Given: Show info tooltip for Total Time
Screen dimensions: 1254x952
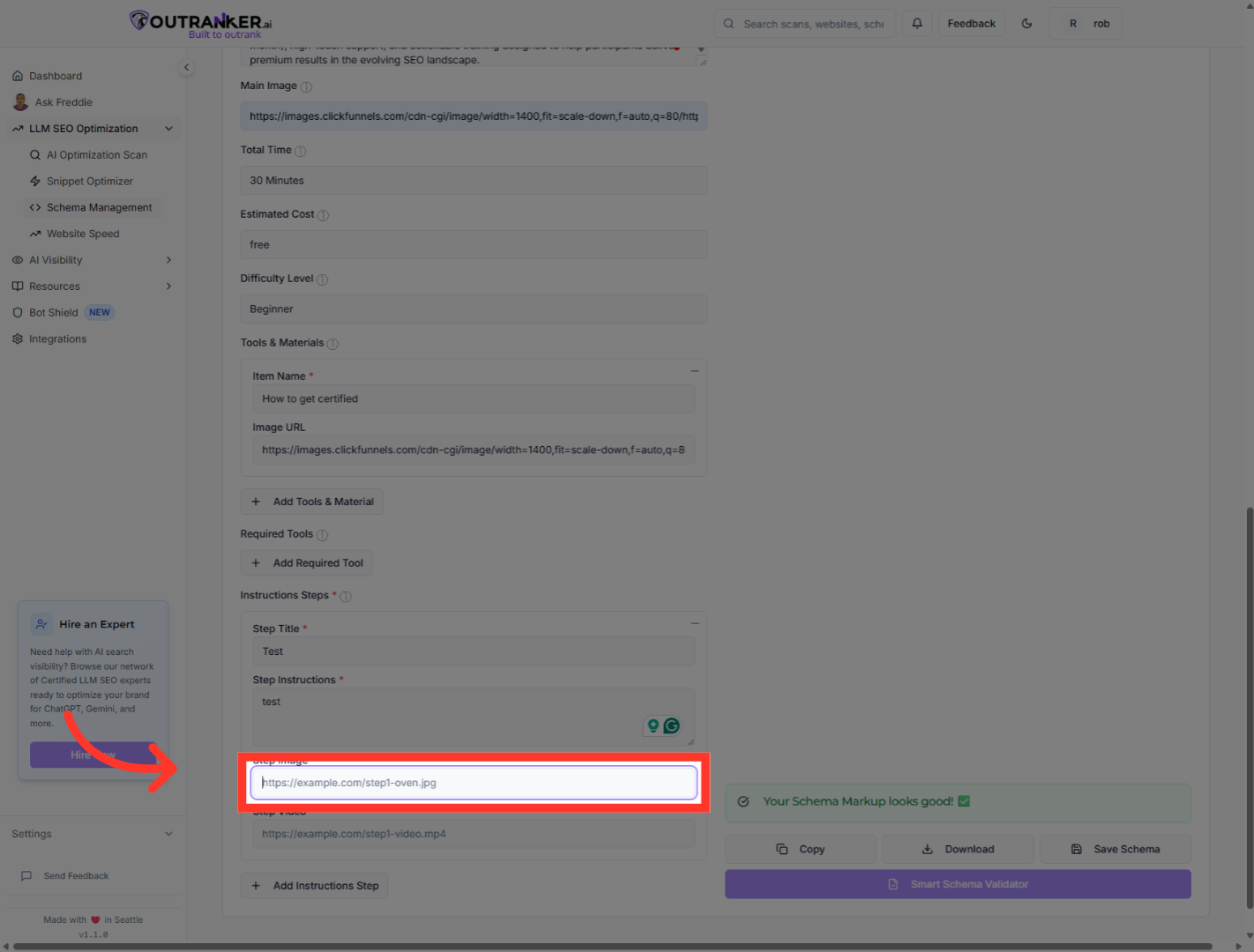Looking at the screenshot, I should point(300,151).
